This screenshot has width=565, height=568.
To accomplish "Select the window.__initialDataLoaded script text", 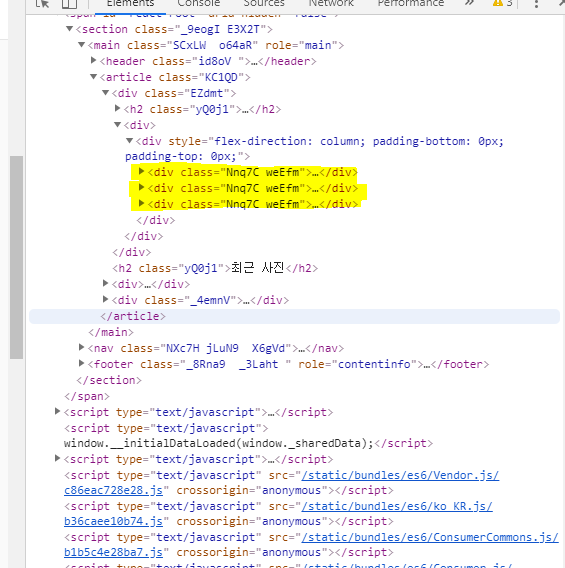I will tap(218, 443).
